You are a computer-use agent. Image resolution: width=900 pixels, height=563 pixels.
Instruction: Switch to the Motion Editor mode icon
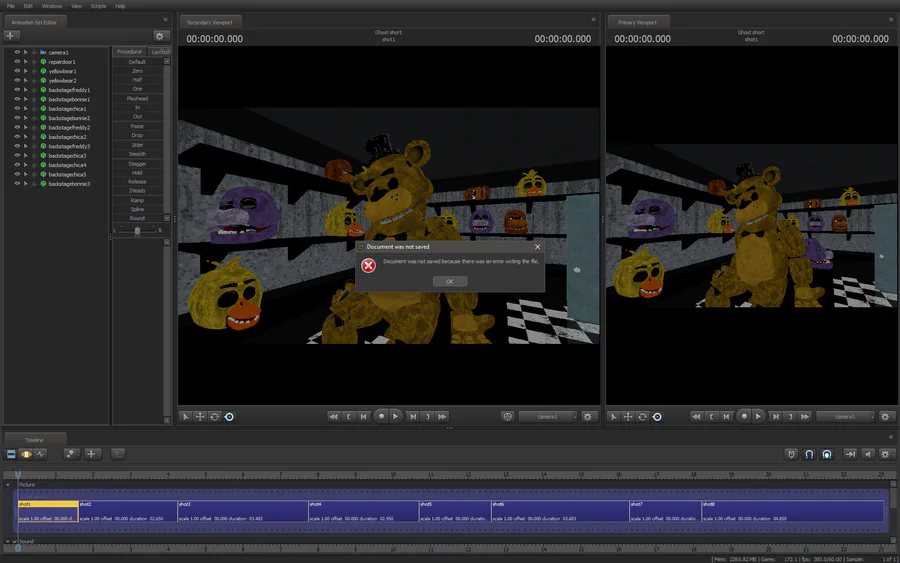point(26,454)
